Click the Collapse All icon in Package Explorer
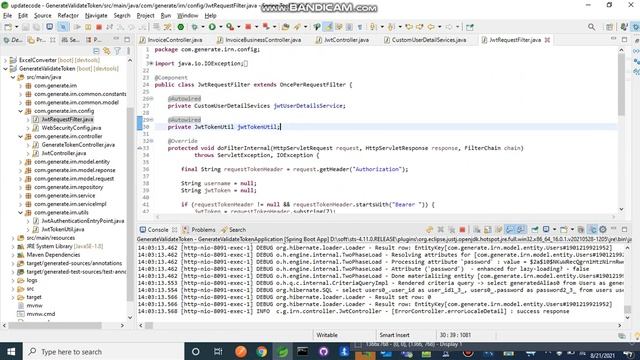This screenshot has width=640, height=360. point(96,51)
